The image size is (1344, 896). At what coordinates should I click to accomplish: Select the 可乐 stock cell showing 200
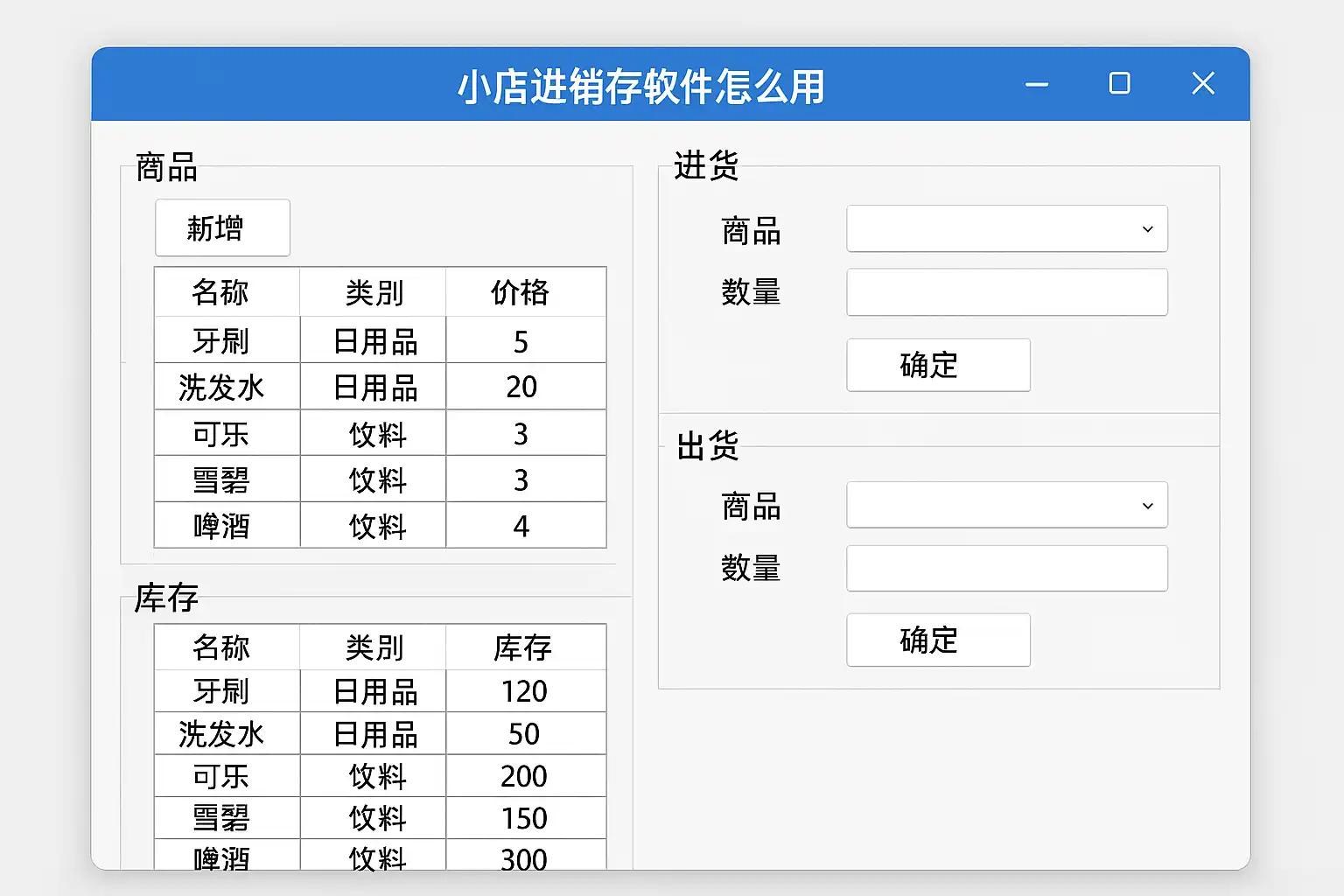[x=523, y=776]
